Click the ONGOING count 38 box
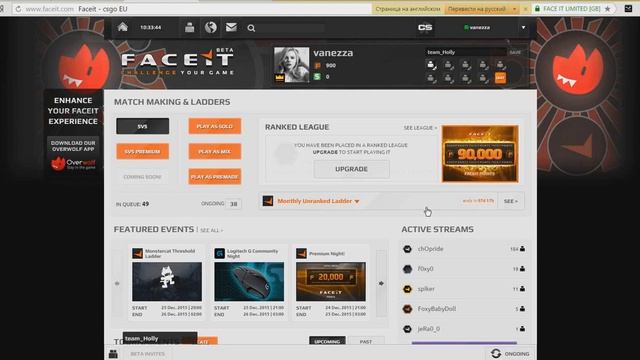640x360 pixels. coord(233,204)
